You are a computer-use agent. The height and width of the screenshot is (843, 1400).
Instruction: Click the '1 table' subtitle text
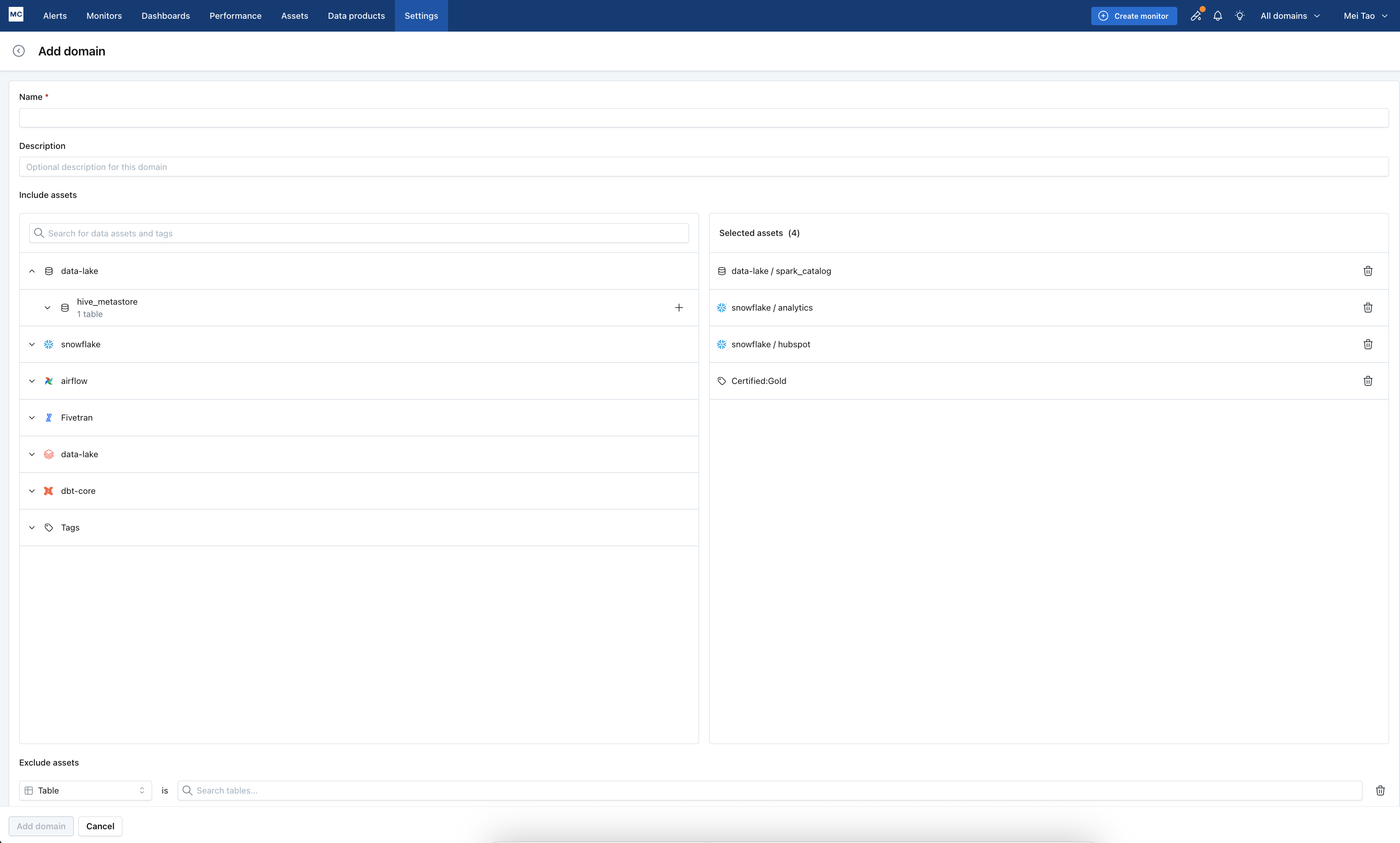coord(90,314)
